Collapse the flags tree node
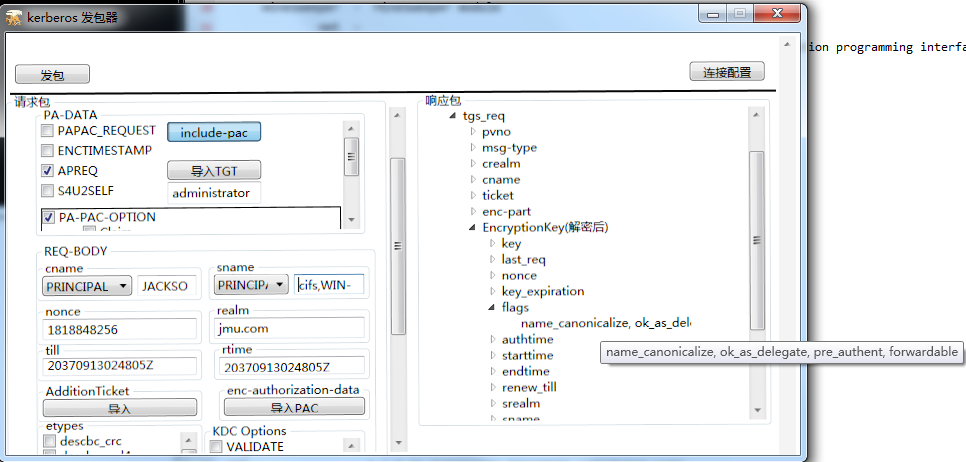 [x=492, y=307]
